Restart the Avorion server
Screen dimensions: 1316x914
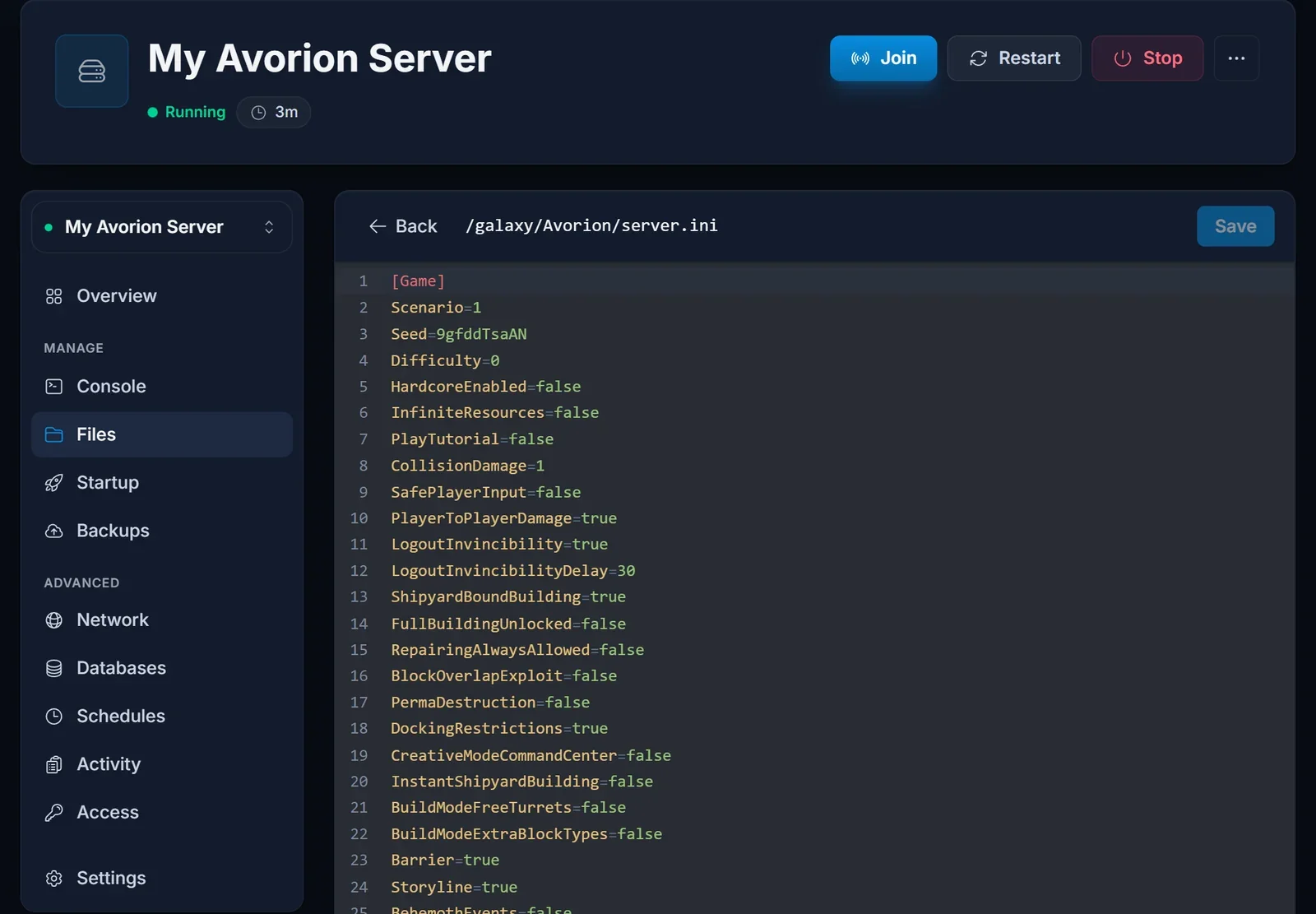coord(1013,58)
